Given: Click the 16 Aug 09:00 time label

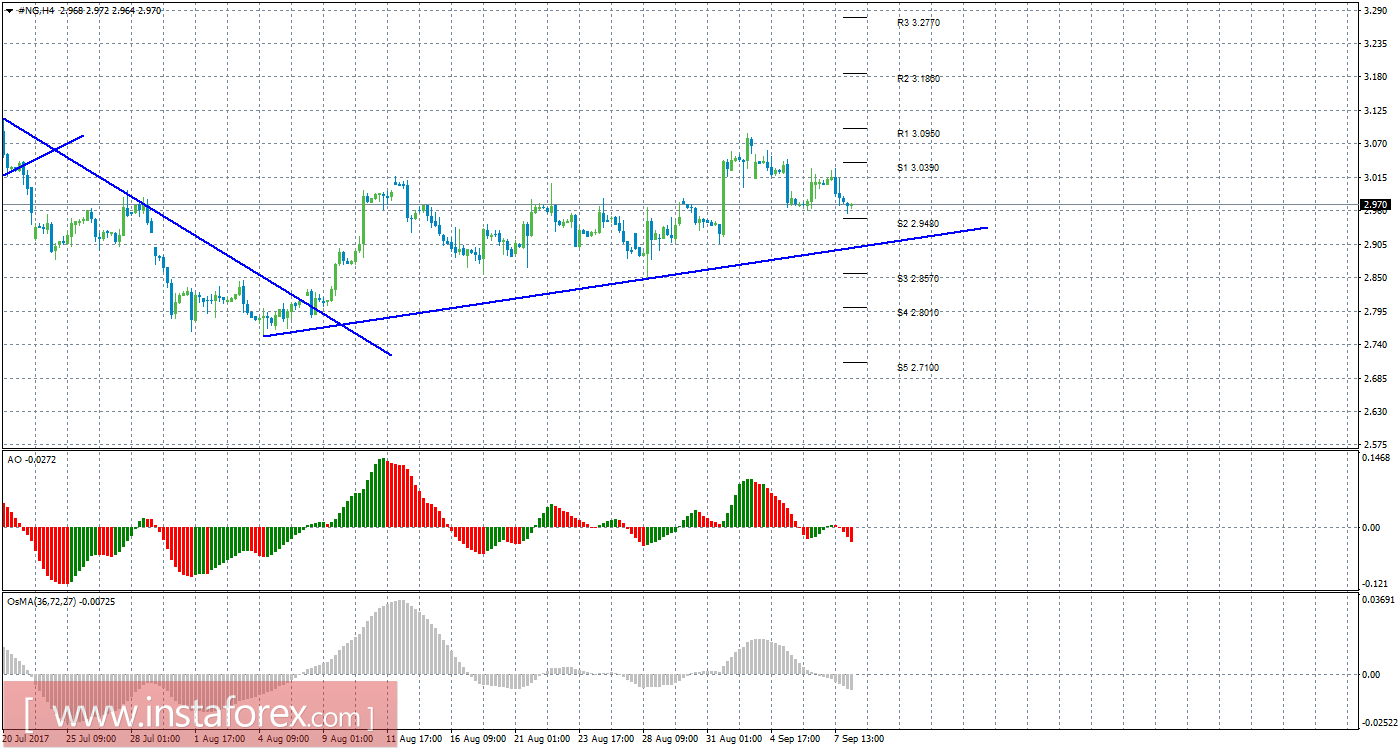Looking at the screenshot, I should [x=476, y=739].
